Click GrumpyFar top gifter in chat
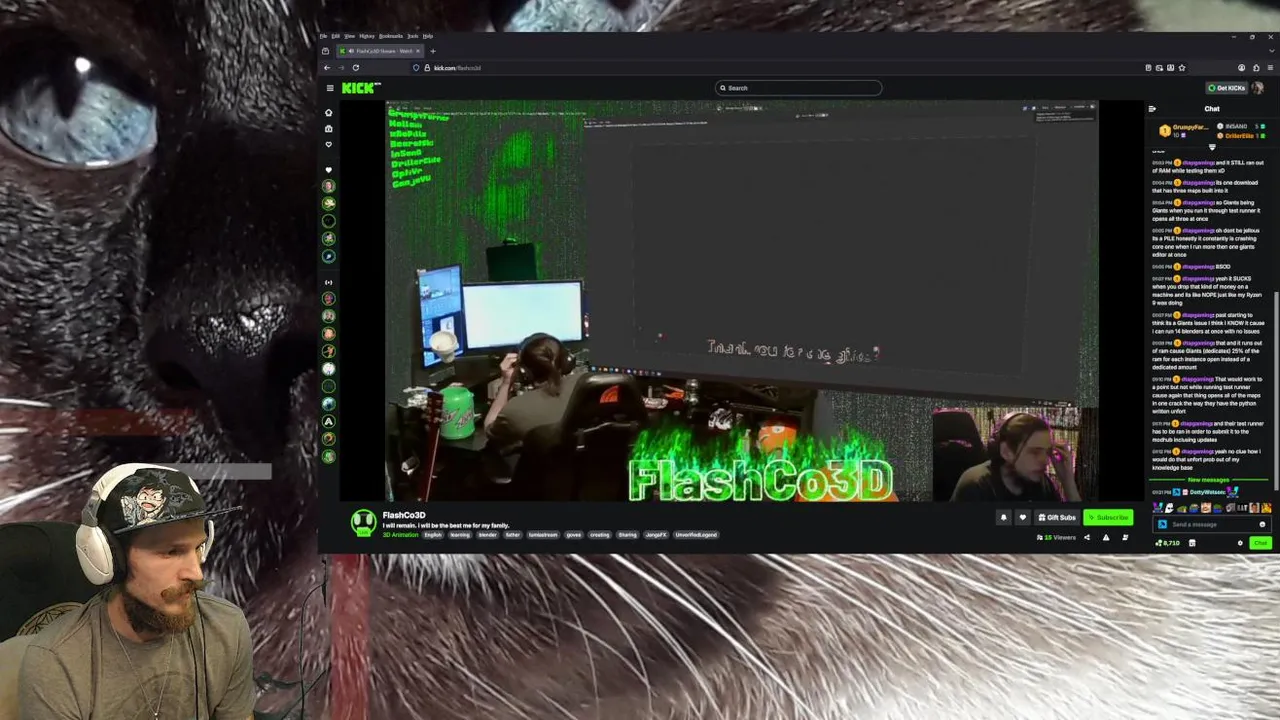The image size is (1280, 720). click(1186, 131)
